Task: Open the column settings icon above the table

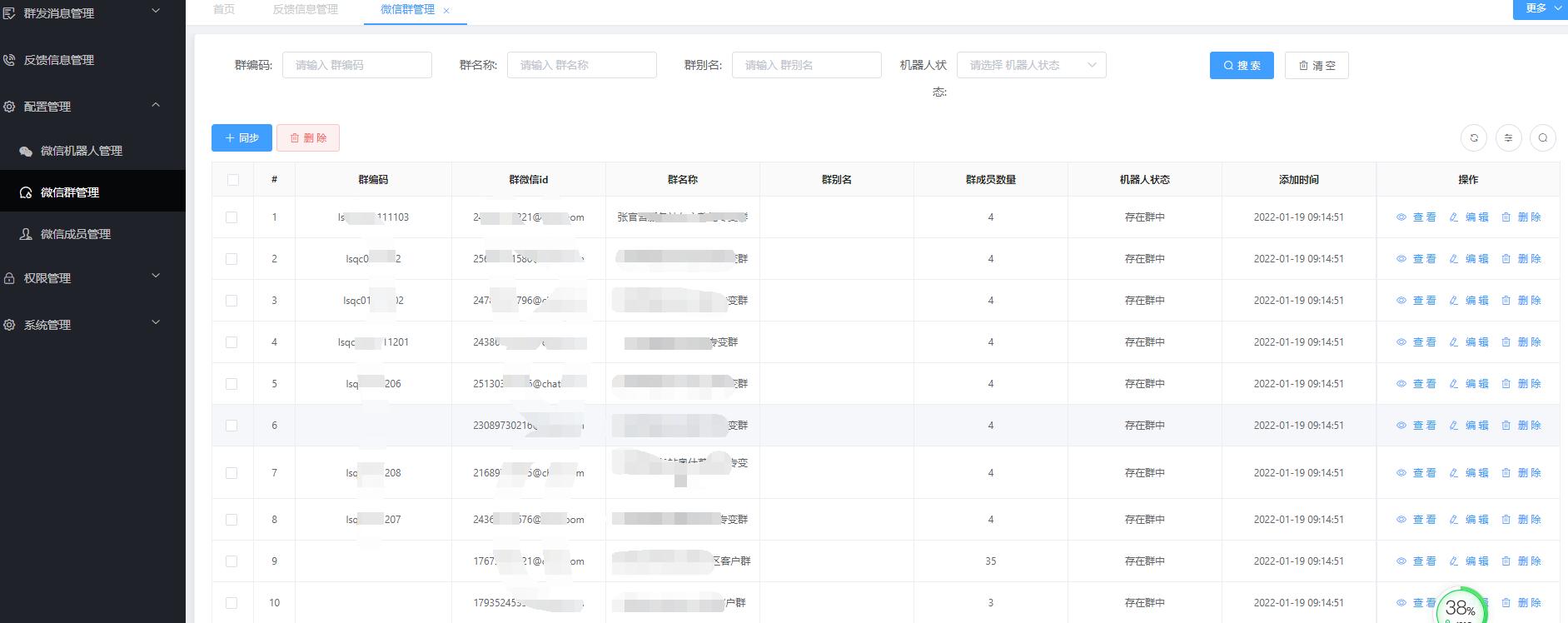Action: [x=1508, y=138]
